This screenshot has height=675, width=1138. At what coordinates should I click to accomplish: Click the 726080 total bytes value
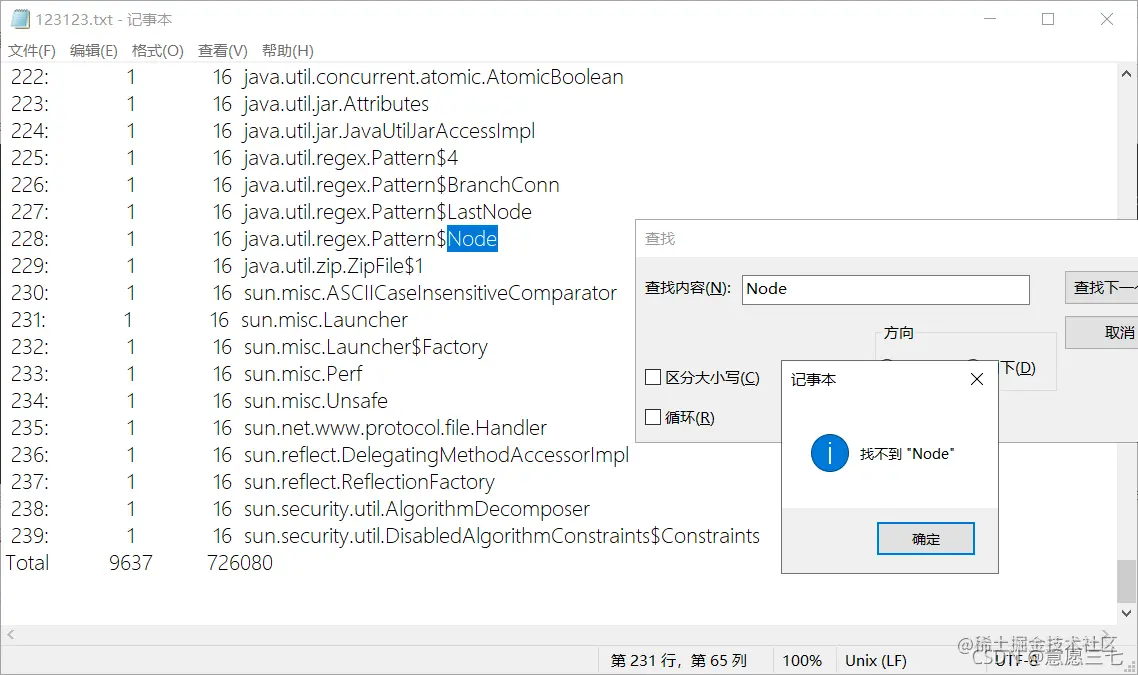point(240,562)
